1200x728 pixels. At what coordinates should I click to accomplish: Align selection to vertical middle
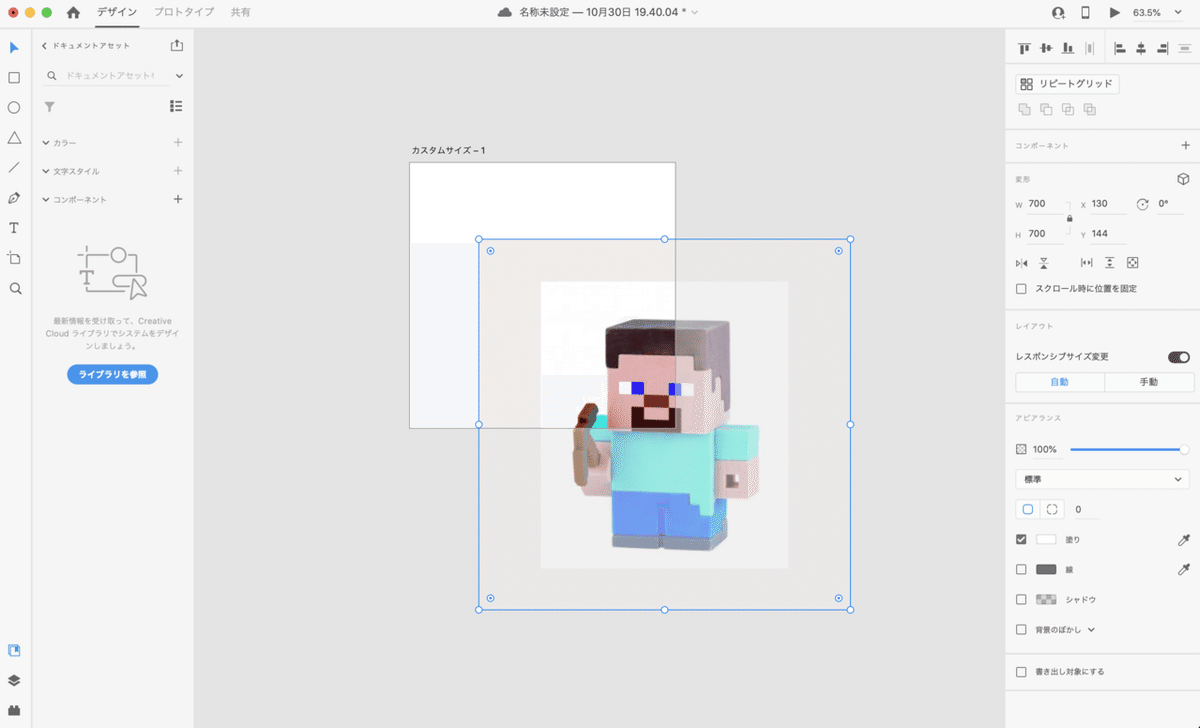pyautogui.click(x=1046, y=48)
